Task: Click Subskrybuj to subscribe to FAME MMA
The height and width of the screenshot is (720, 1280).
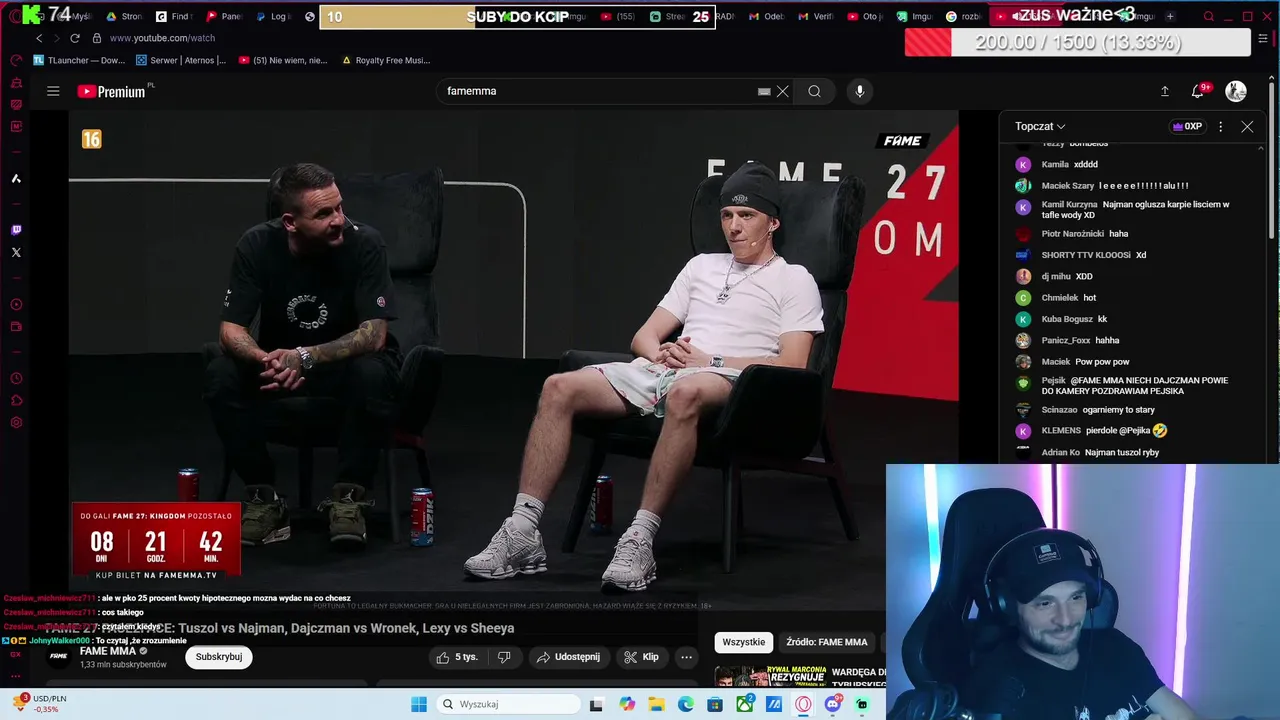Action: point(218,657)
